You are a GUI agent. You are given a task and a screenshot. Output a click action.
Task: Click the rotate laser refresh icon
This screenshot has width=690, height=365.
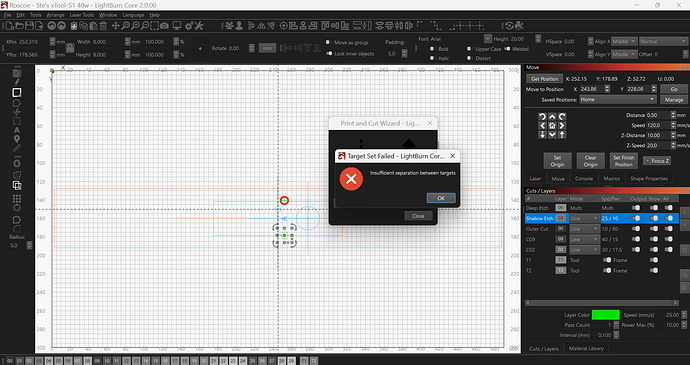coord(509,26)
